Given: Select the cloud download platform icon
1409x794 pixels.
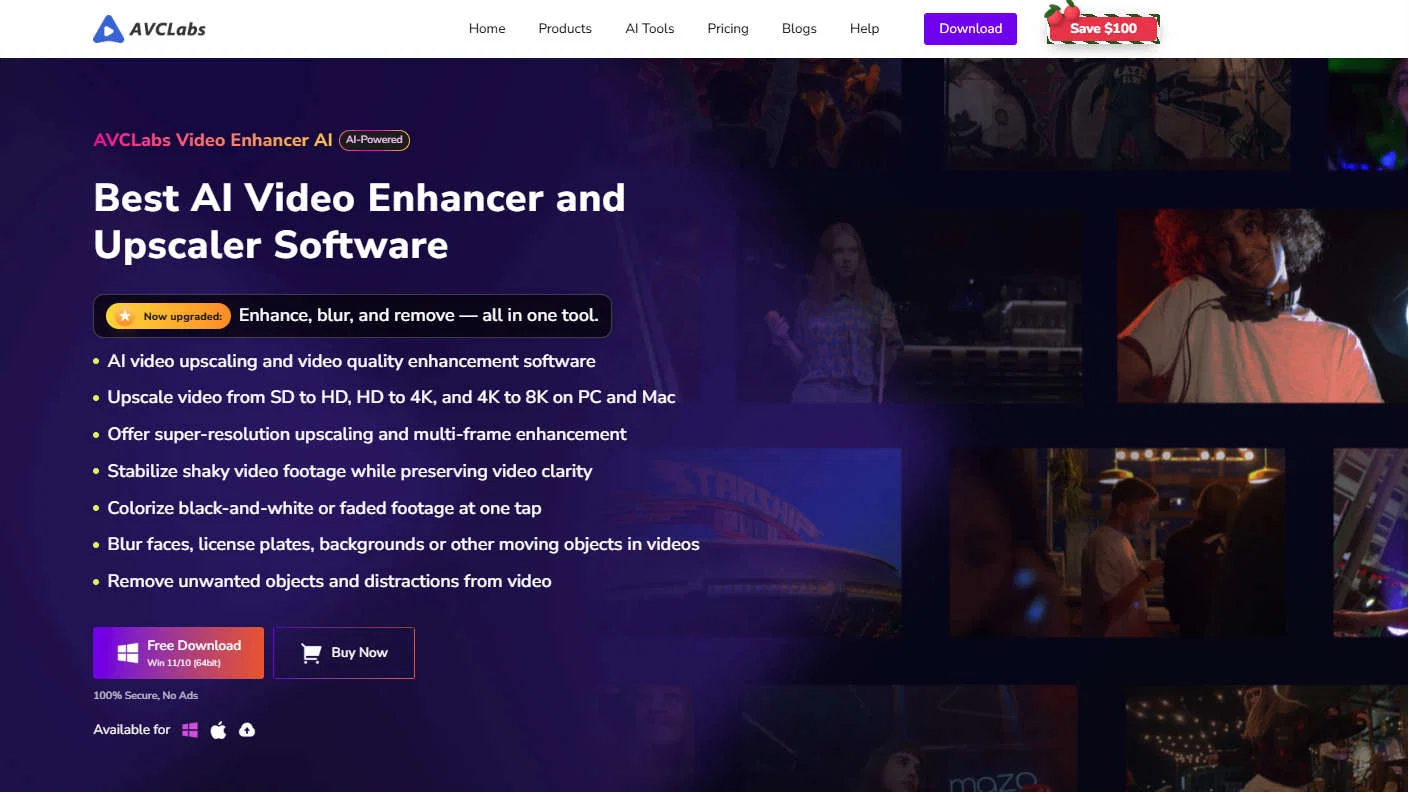Looking at the screenshot, I should pyautogui.click(x=247, y=730).
